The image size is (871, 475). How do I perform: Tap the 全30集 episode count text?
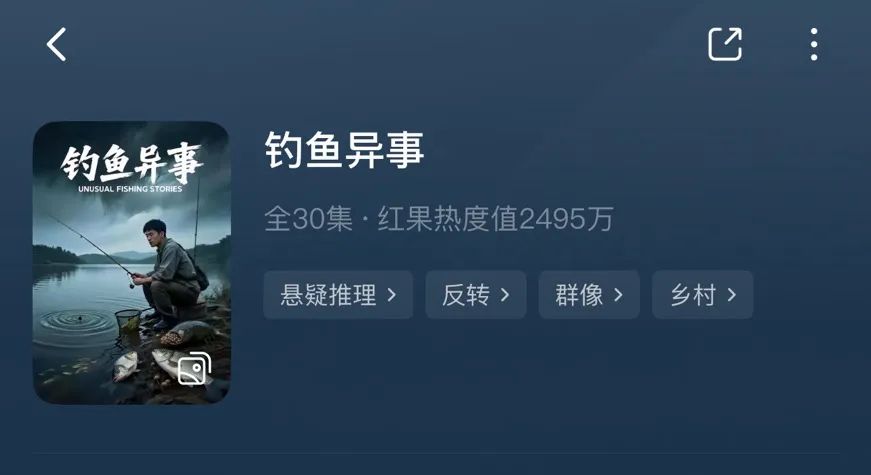tap(308, 218)
